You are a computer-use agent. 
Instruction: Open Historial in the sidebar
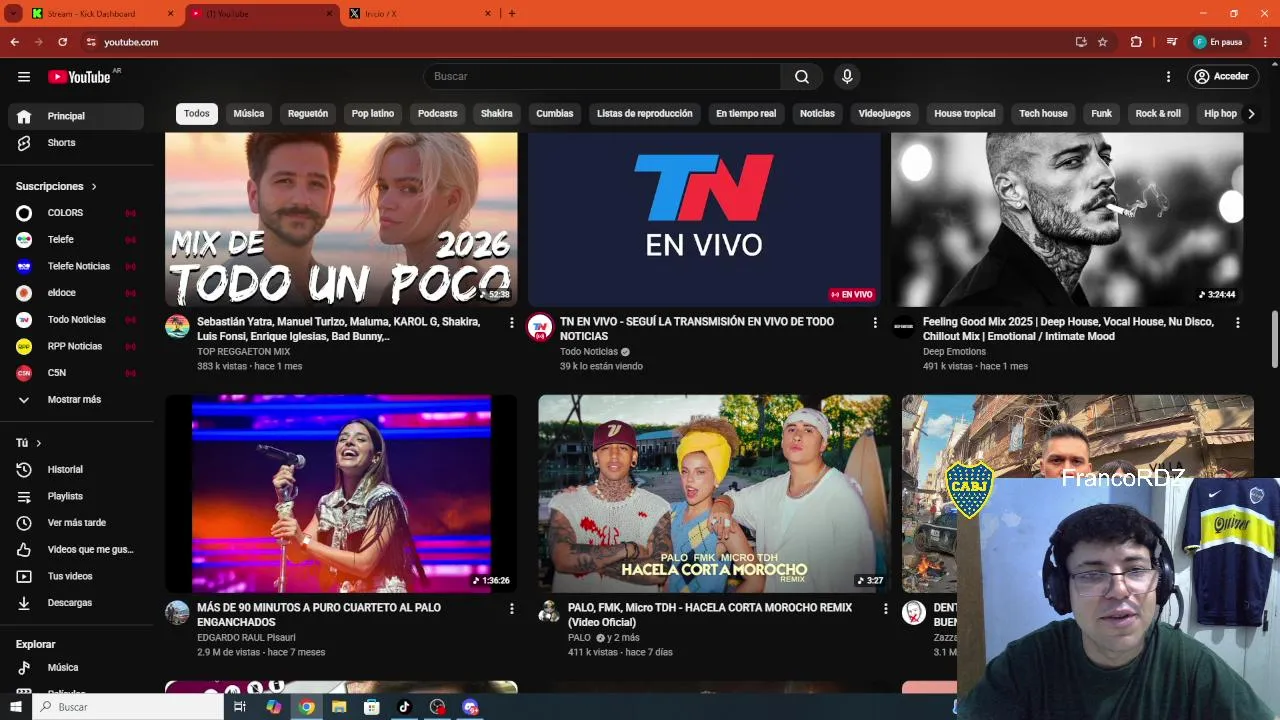pos(76,470)
